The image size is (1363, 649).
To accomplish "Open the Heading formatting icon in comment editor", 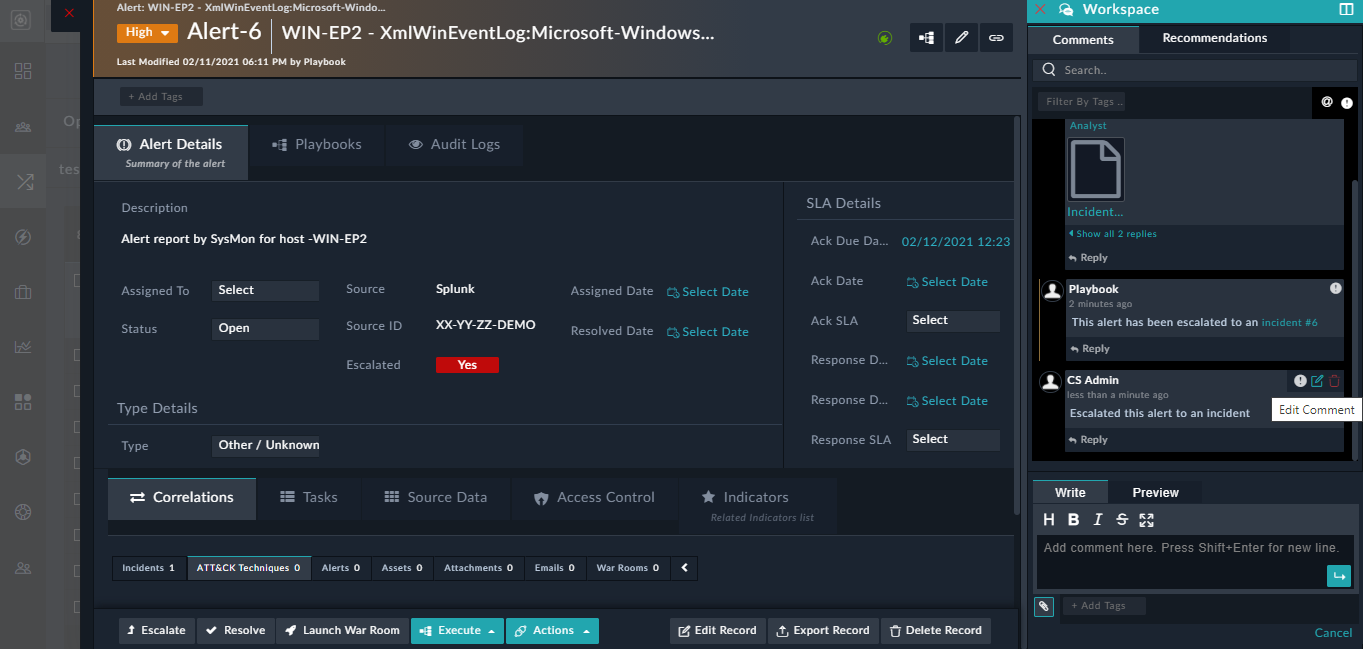I will 1048,519.
